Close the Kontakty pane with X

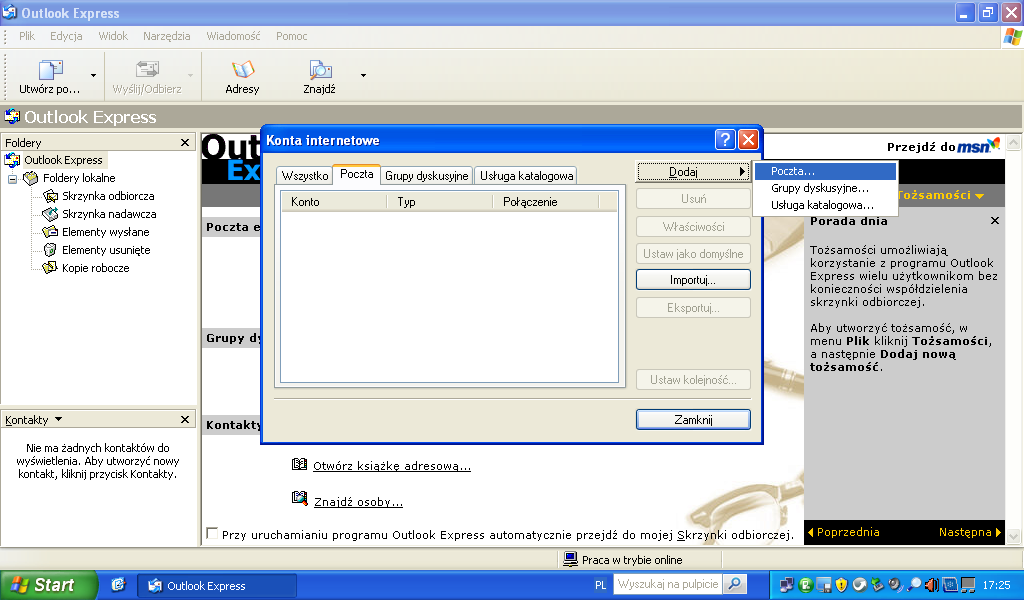pyautogui.click(x=185, y=419)
